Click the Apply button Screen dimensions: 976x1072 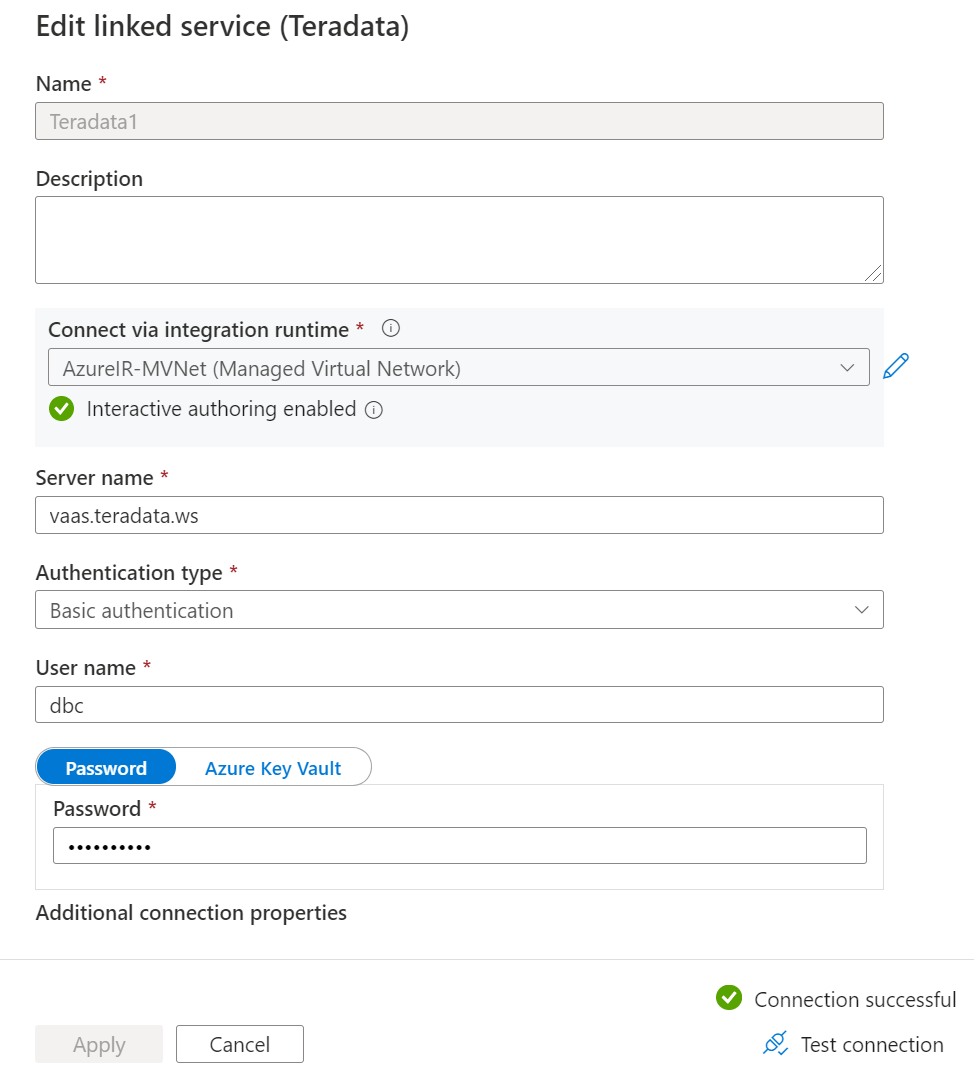[x=99, y=1044]
